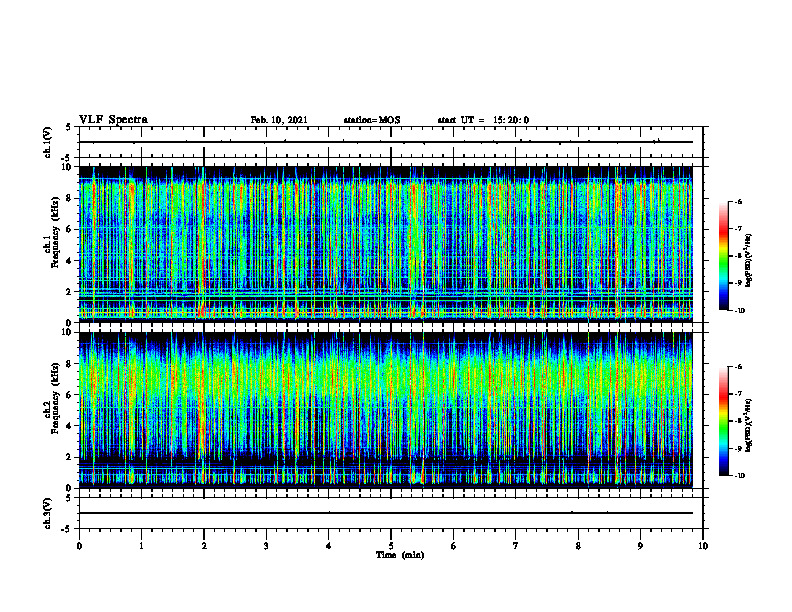Click time axis tick label '7'

coord(516,546)
